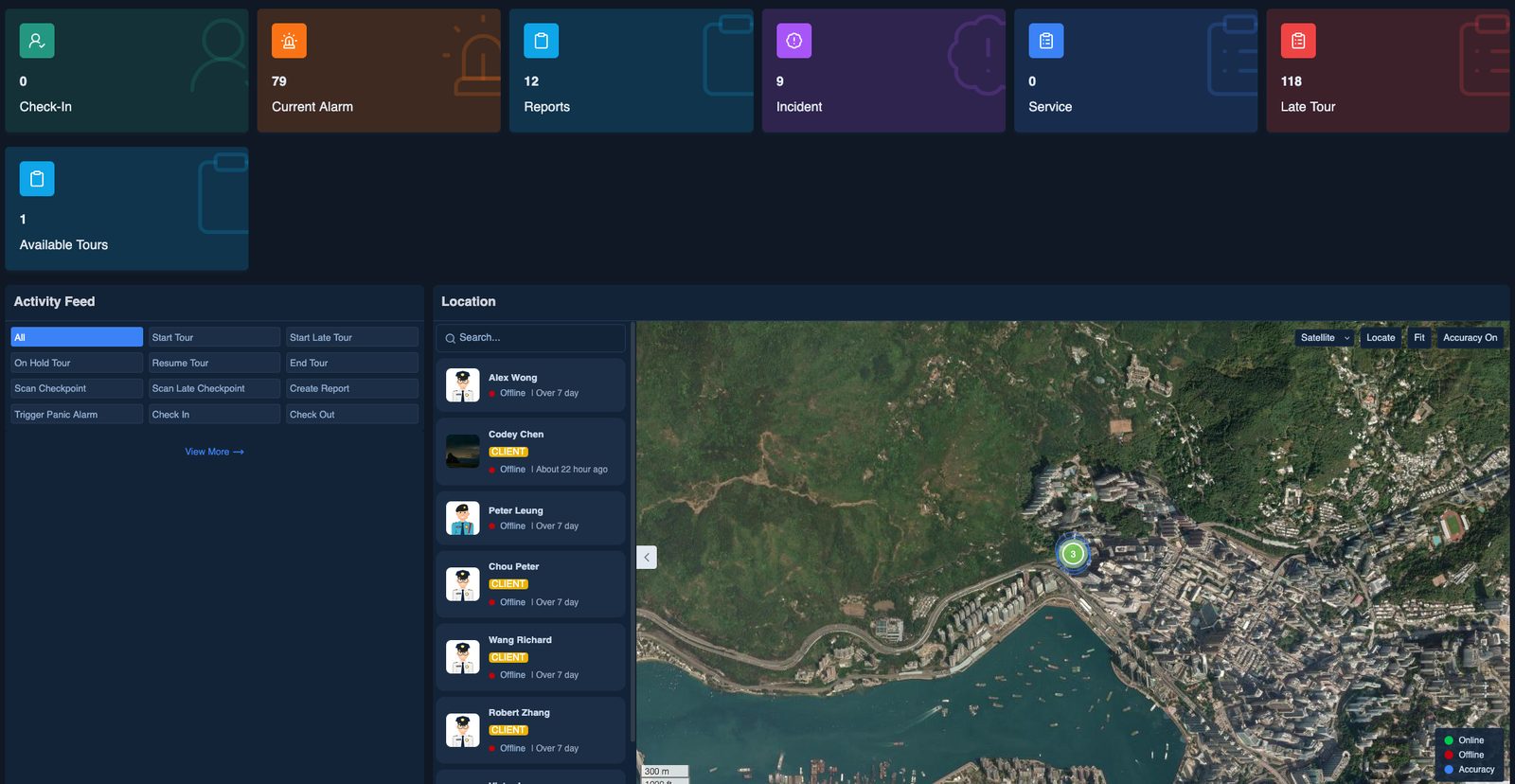This screenshot has width=1515, height=784.
Task: Click the Fit map button
Action: pyautogui.click(x=1419, y=338)
